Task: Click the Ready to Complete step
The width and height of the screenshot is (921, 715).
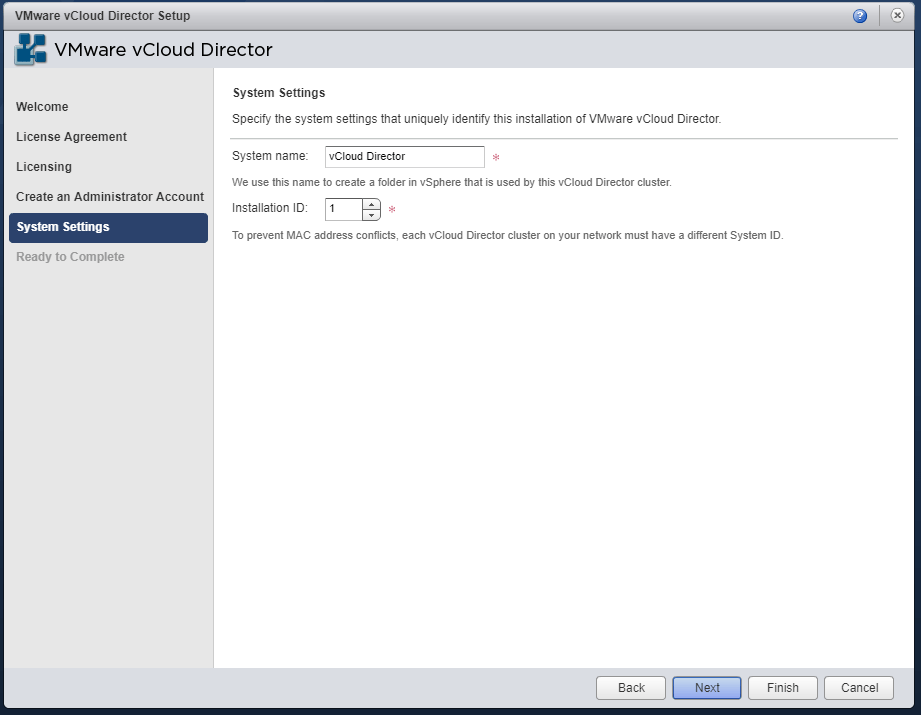Action: 70,257
